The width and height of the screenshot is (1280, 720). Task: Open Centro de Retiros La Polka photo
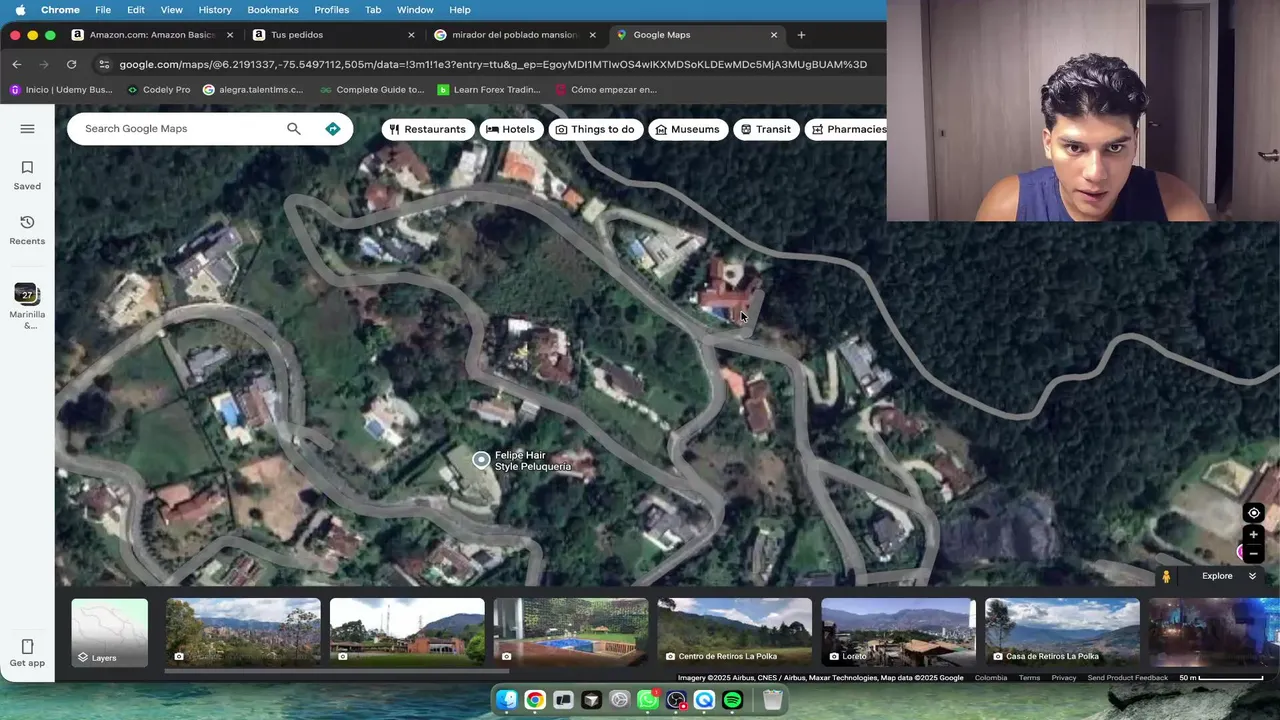pyautogui.click(x=735, y=632)
